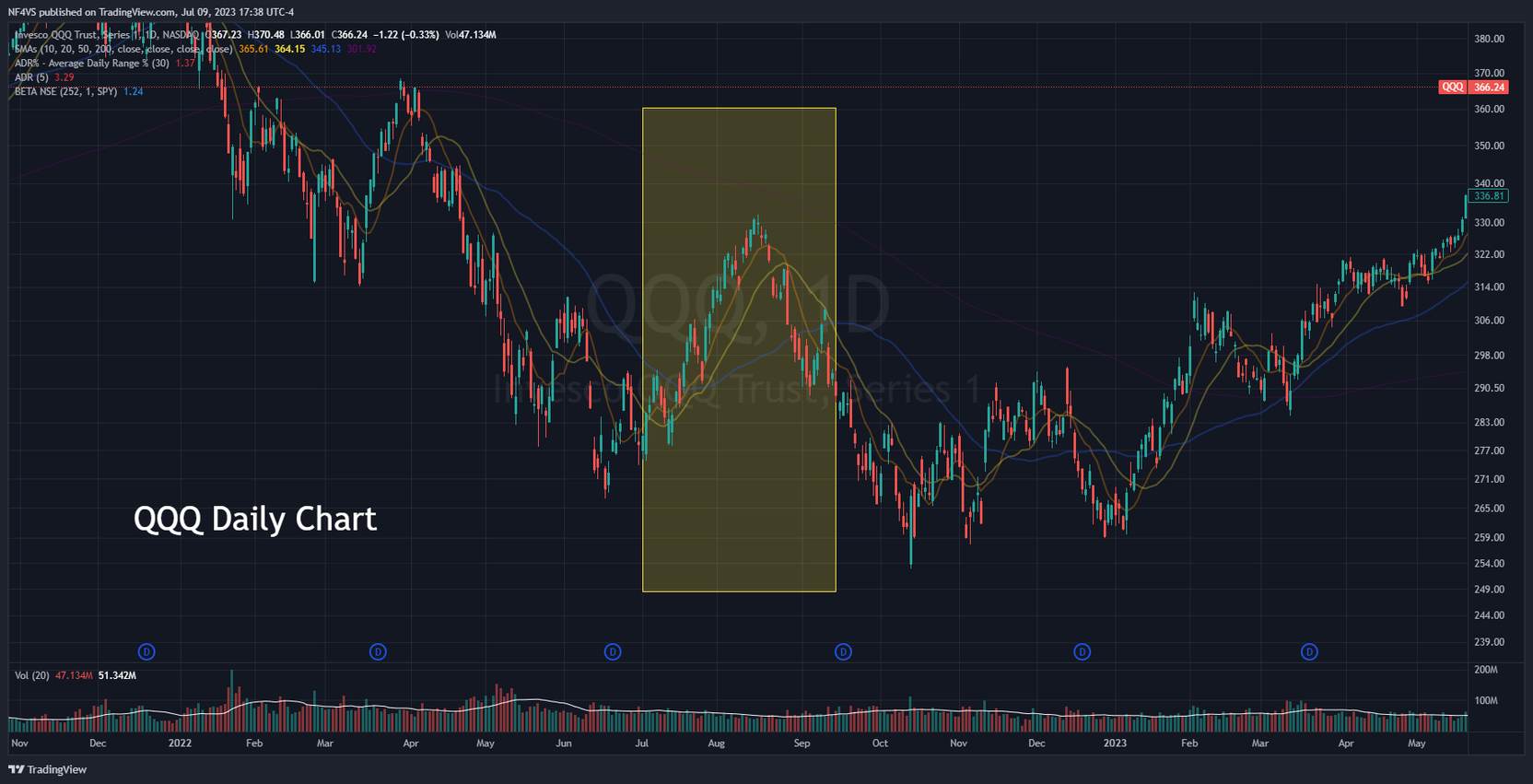Screen dimensions: 1533x784
Task: Click the Jul label on time axis
Action: click(642, 743)
